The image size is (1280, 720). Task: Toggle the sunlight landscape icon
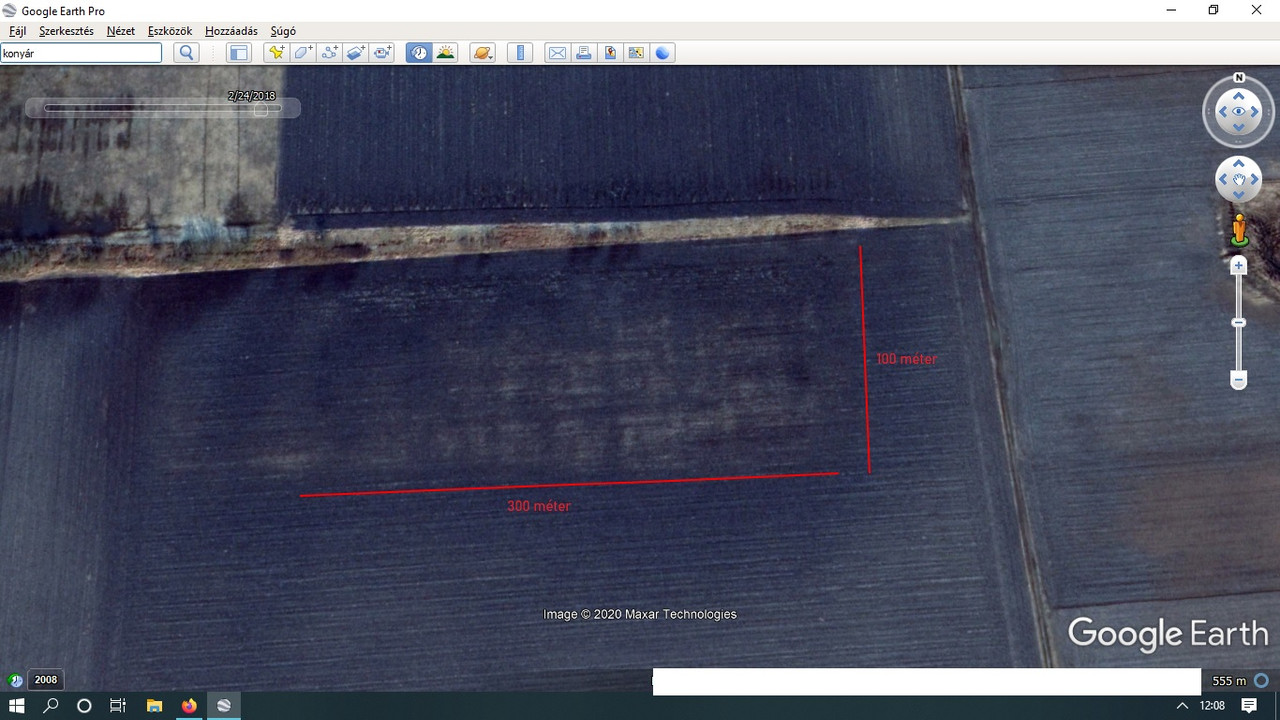[x=446, y=53]
